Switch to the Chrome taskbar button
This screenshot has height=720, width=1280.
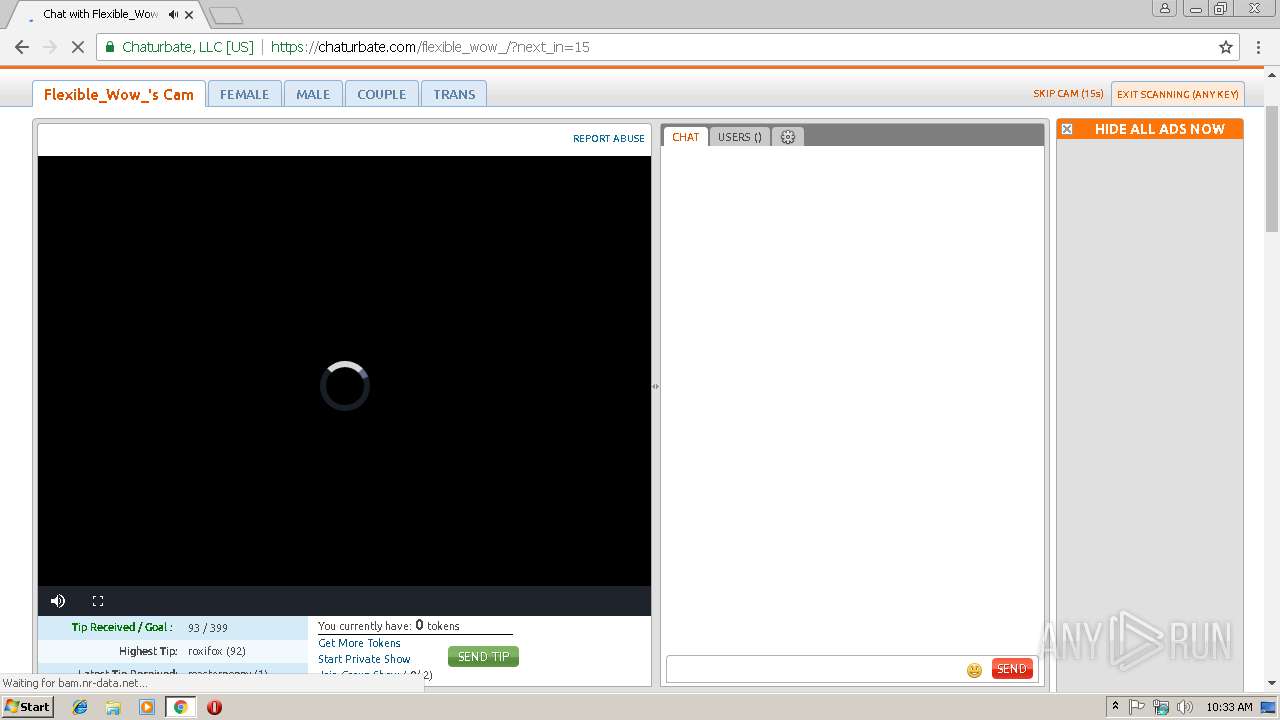point(181,707)
